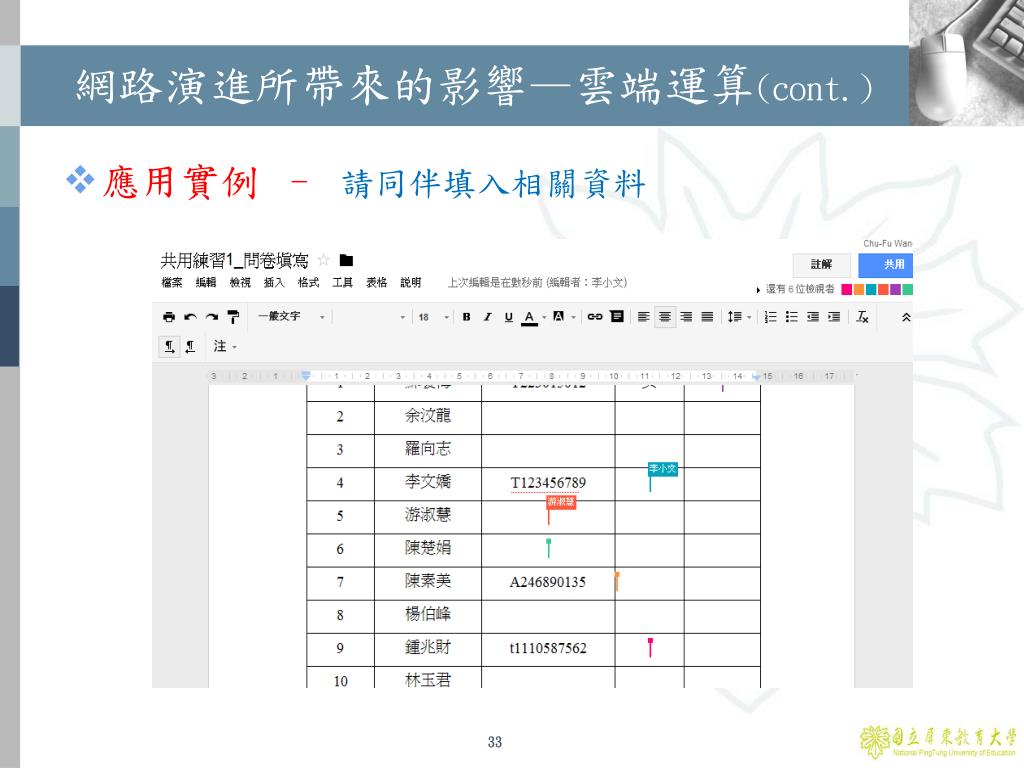Expand the 還有 6 位檢視者 viewer list
The width and height of the screenshot is (1024, 768).
795,289
